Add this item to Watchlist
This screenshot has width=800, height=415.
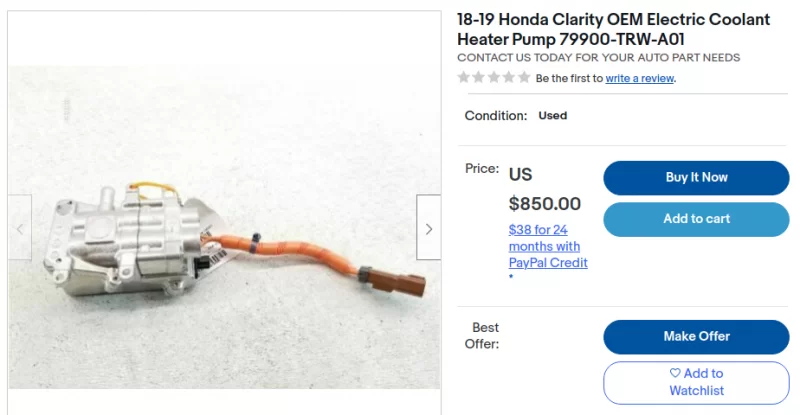(x=696, y=382)
